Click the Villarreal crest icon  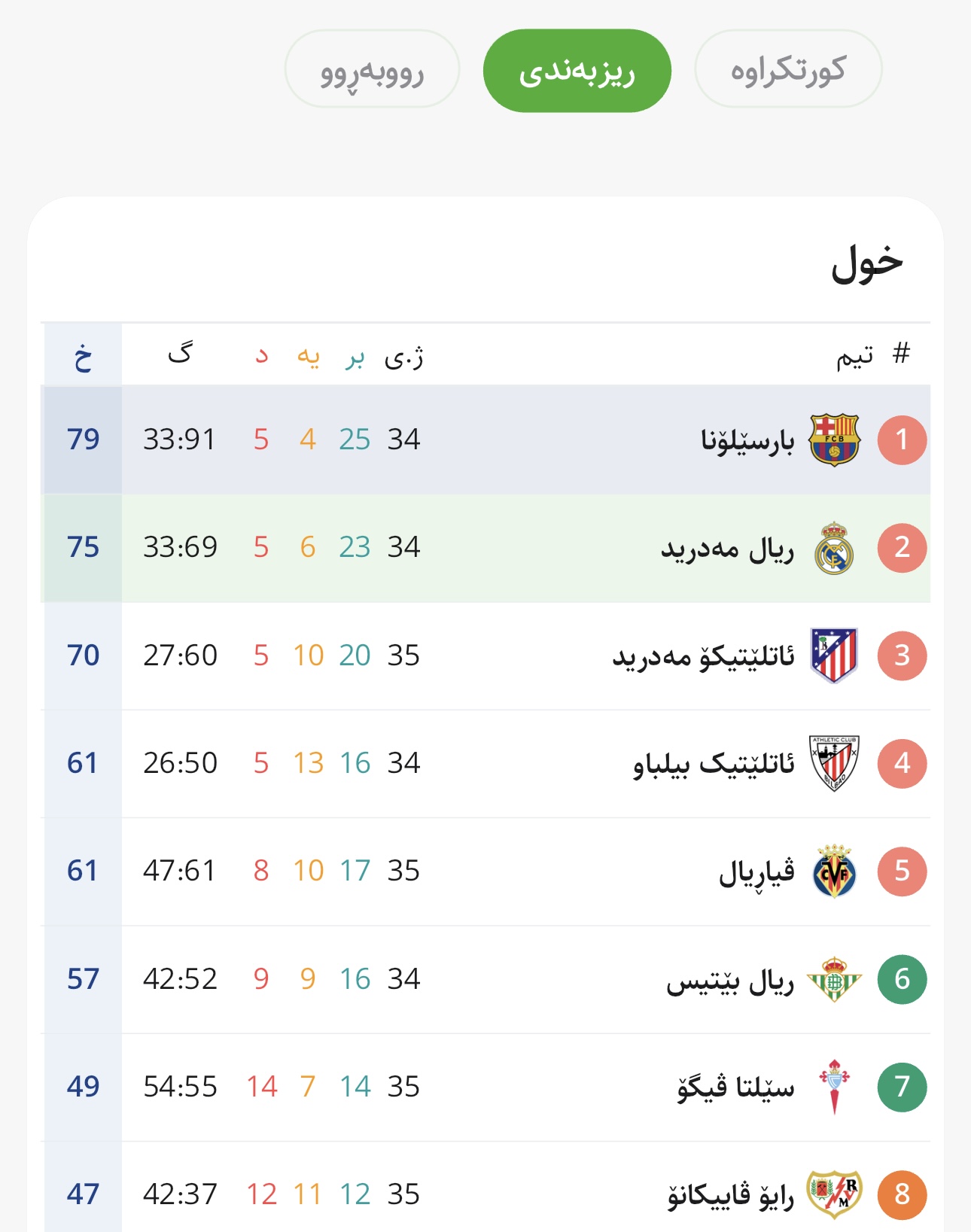click(x=834, y=872)
